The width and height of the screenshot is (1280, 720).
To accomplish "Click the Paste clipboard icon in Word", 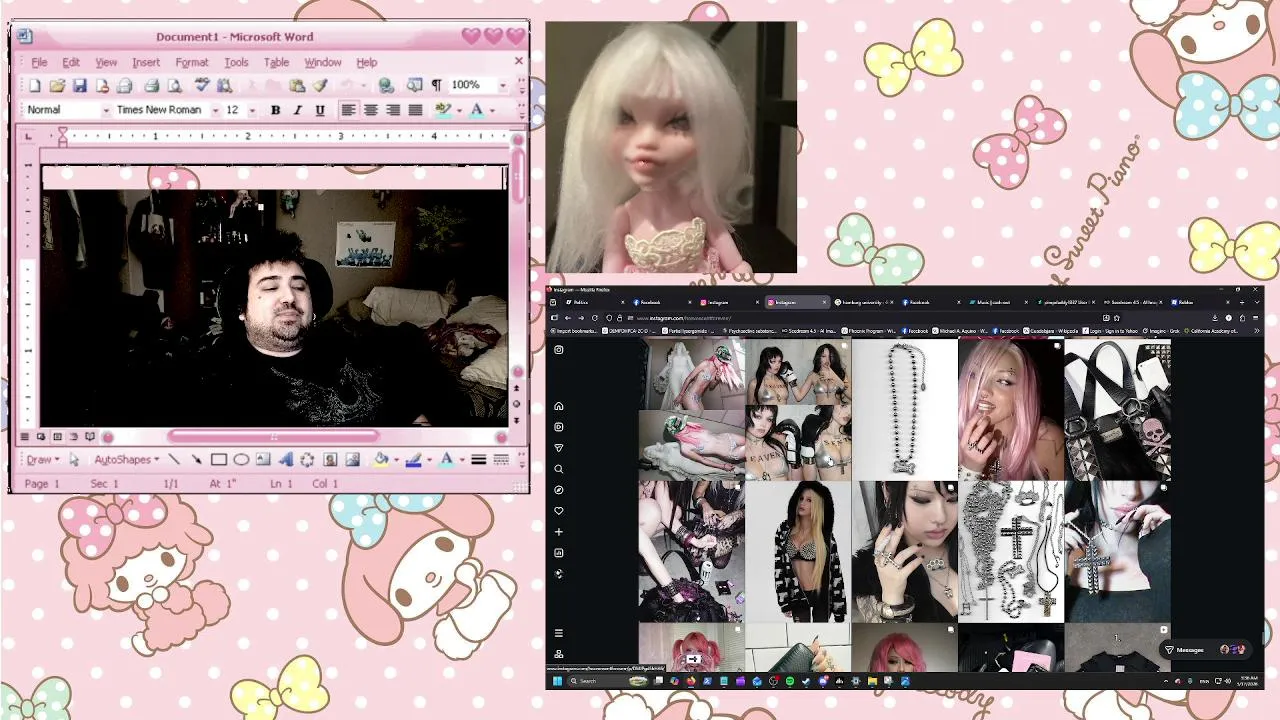I will (297, 86).
